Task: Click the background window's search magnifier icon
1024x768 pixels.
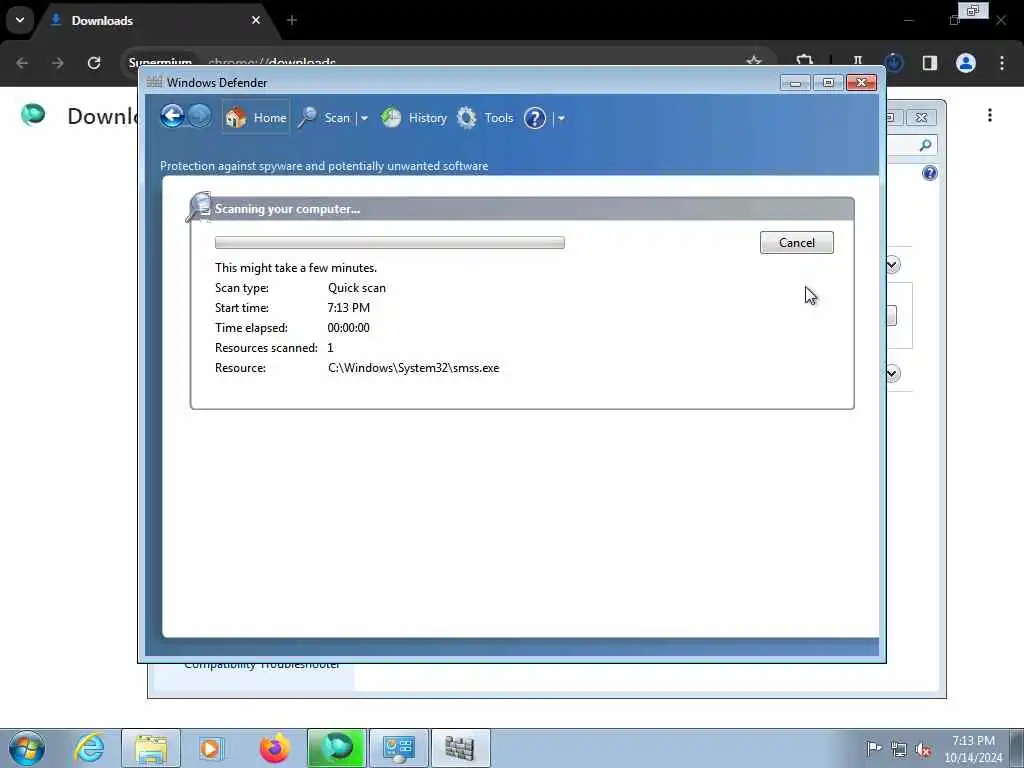Action: point(925,145)
